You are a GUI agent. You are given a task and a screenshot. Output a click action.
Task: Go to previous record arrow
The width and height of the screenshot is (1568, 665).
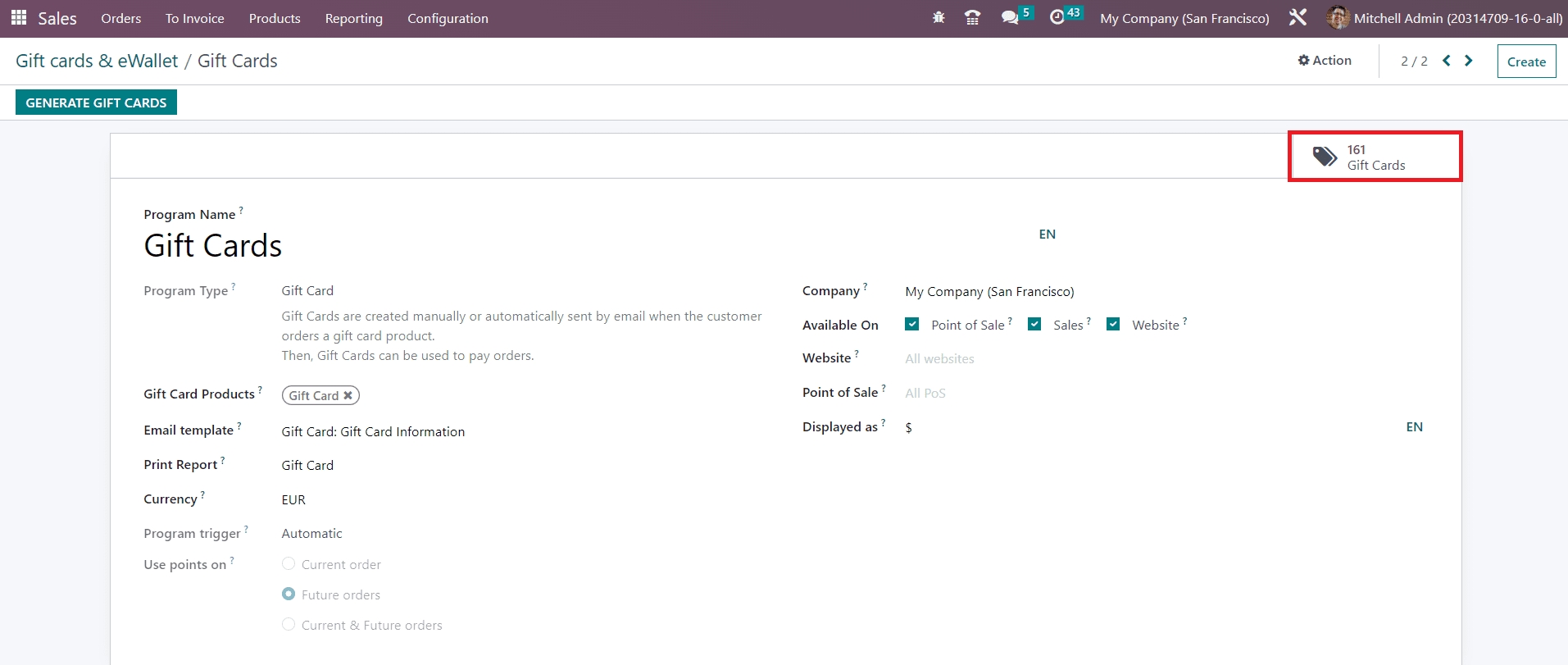click(x=1447, y=61)
